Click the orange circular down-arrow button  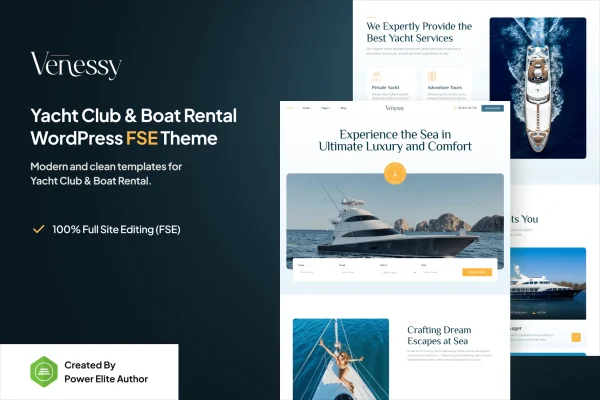pos(395,173)
